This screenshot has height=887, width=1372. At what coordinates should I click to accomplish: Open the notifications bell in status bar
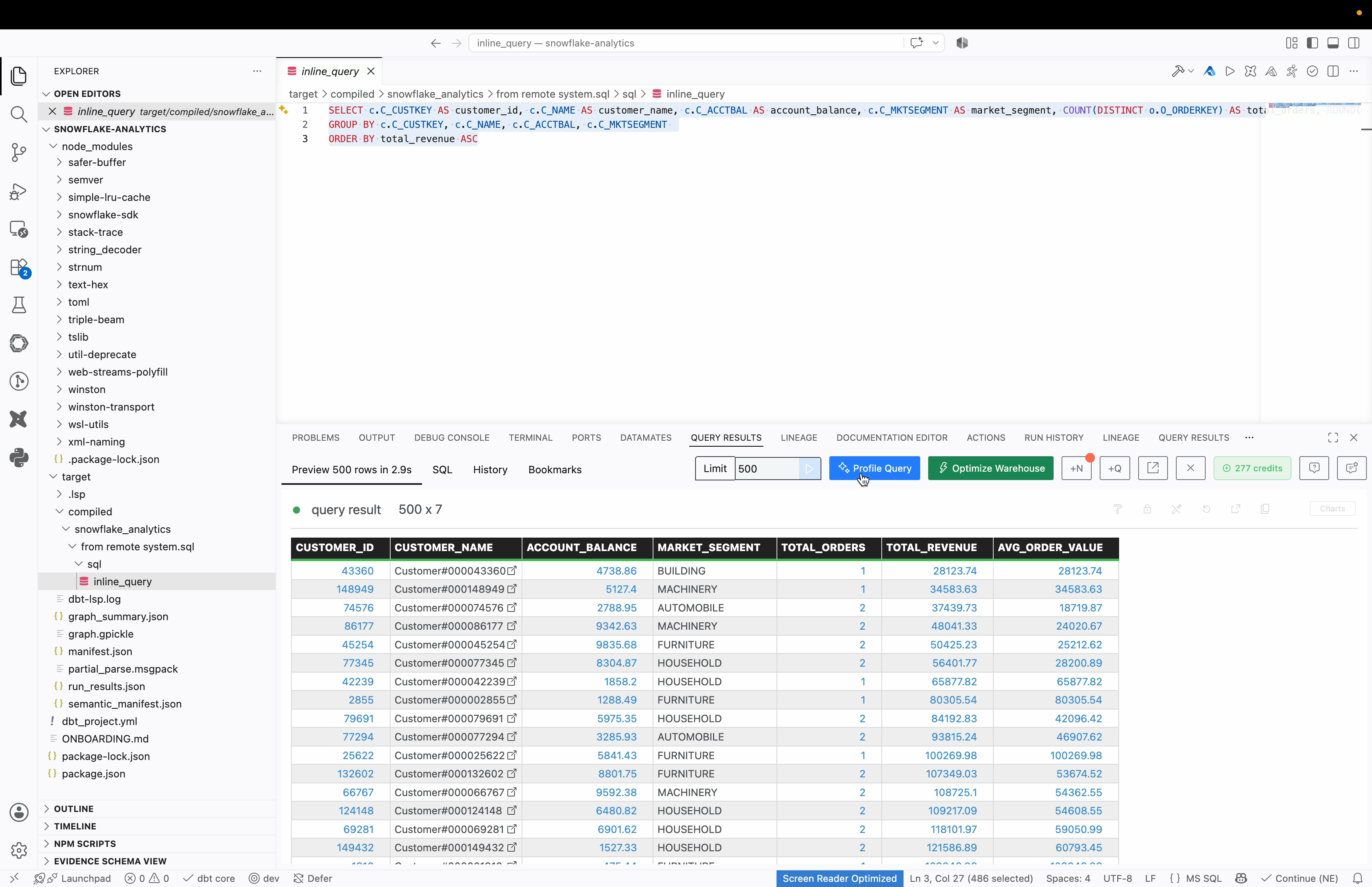1358,878
